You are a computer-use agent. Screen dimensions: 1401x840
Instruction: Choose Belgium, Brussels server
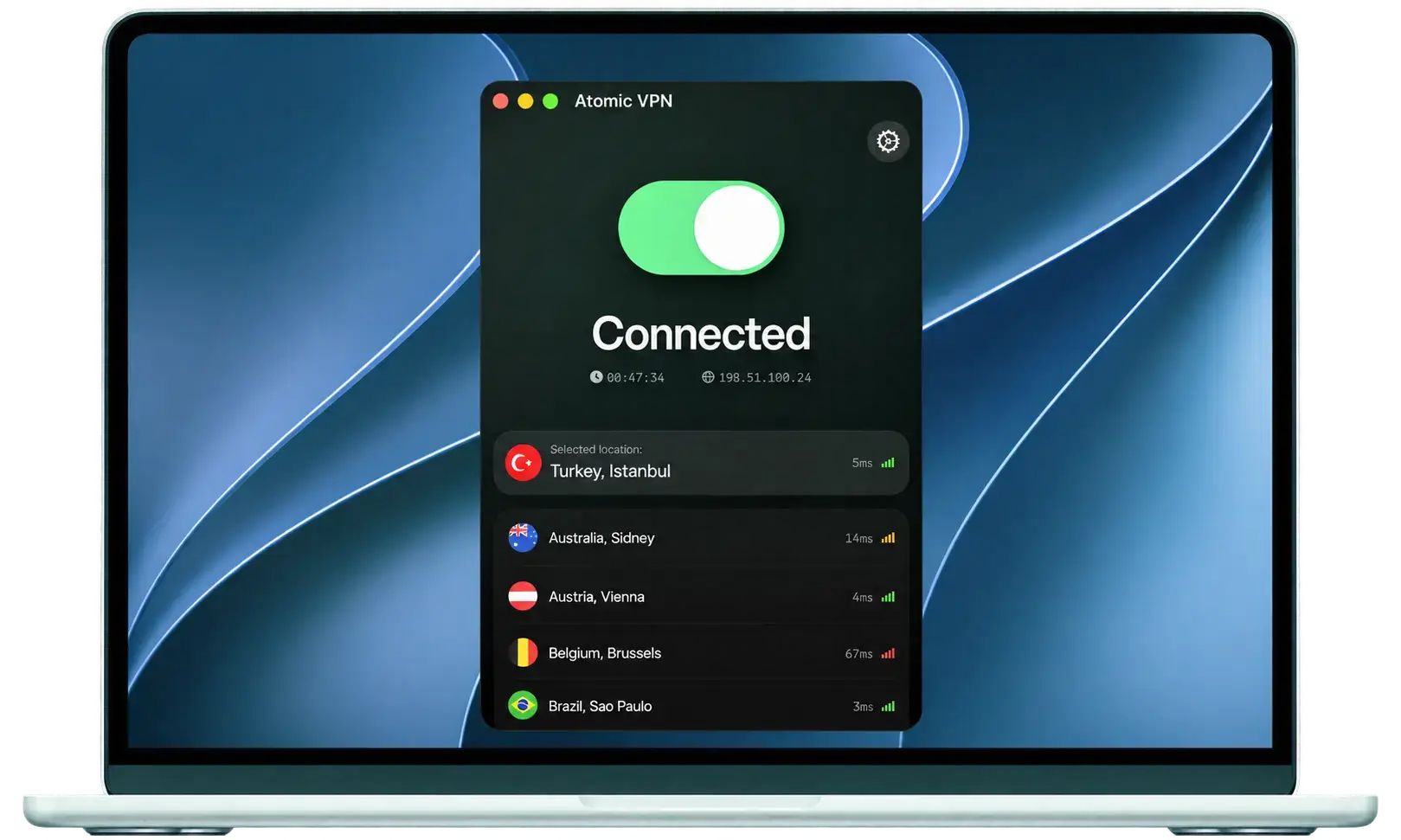[x=701, y=652]
